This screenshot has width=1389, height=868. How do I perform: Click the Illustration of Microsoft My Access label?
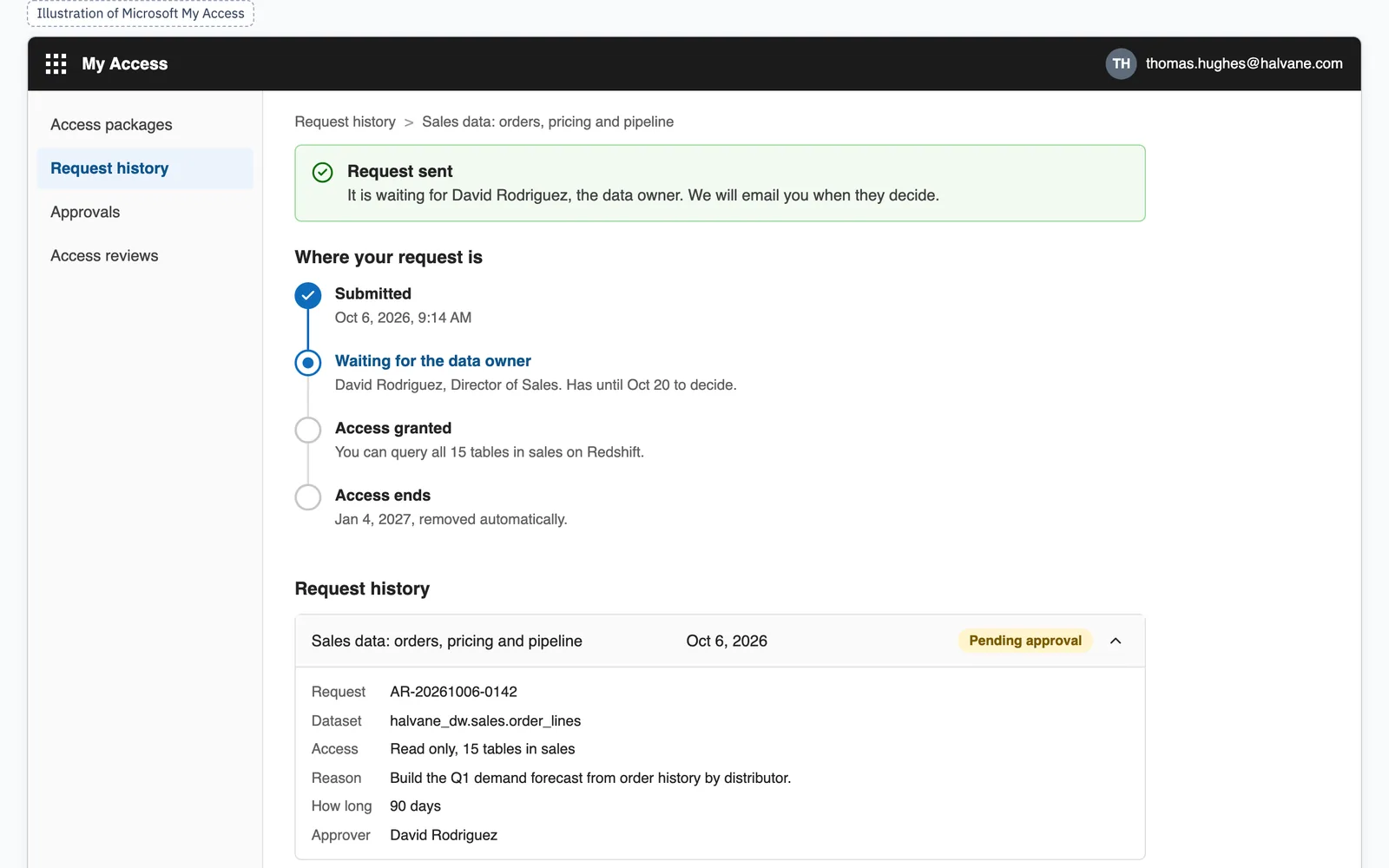click(141, 13)
